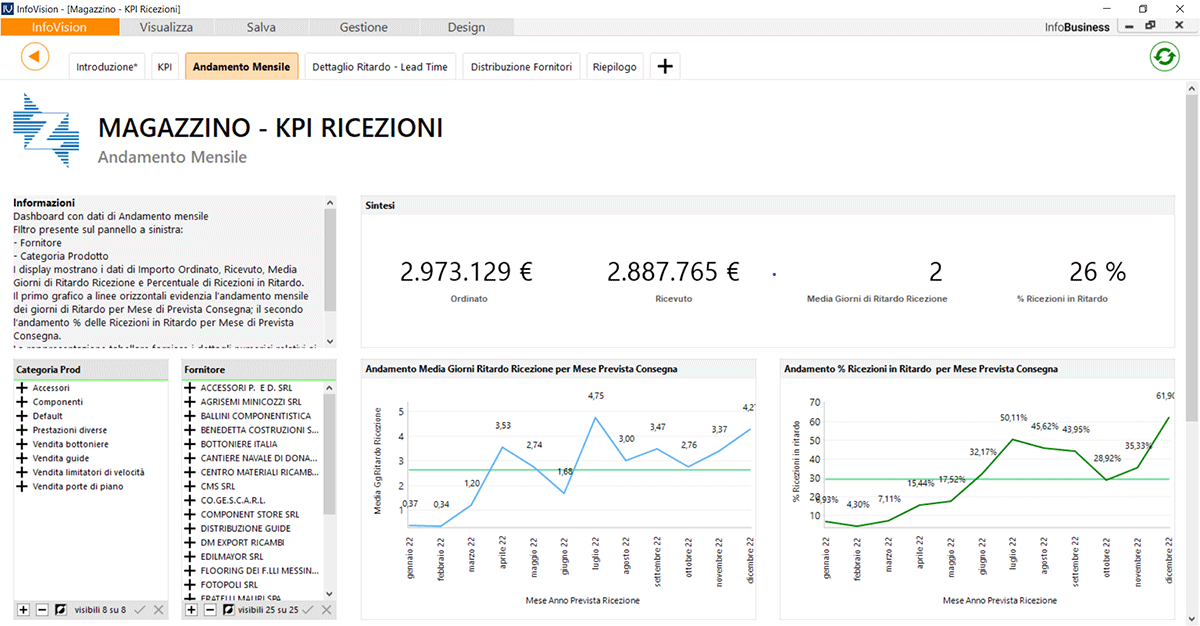Click the 2.973.129 € Ordinato value
The width and height of the screenshot is (1200, 626).
pos(466,271)
